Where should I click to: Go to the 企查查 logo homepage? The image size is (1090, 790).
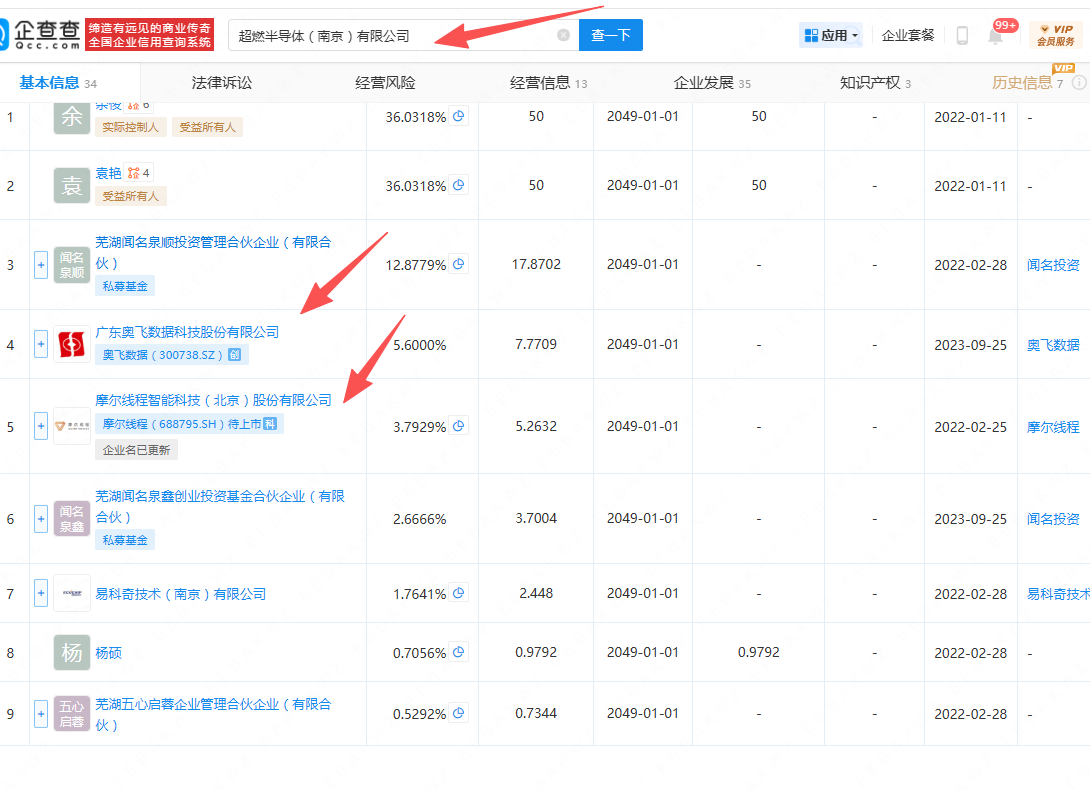[42, 35]
